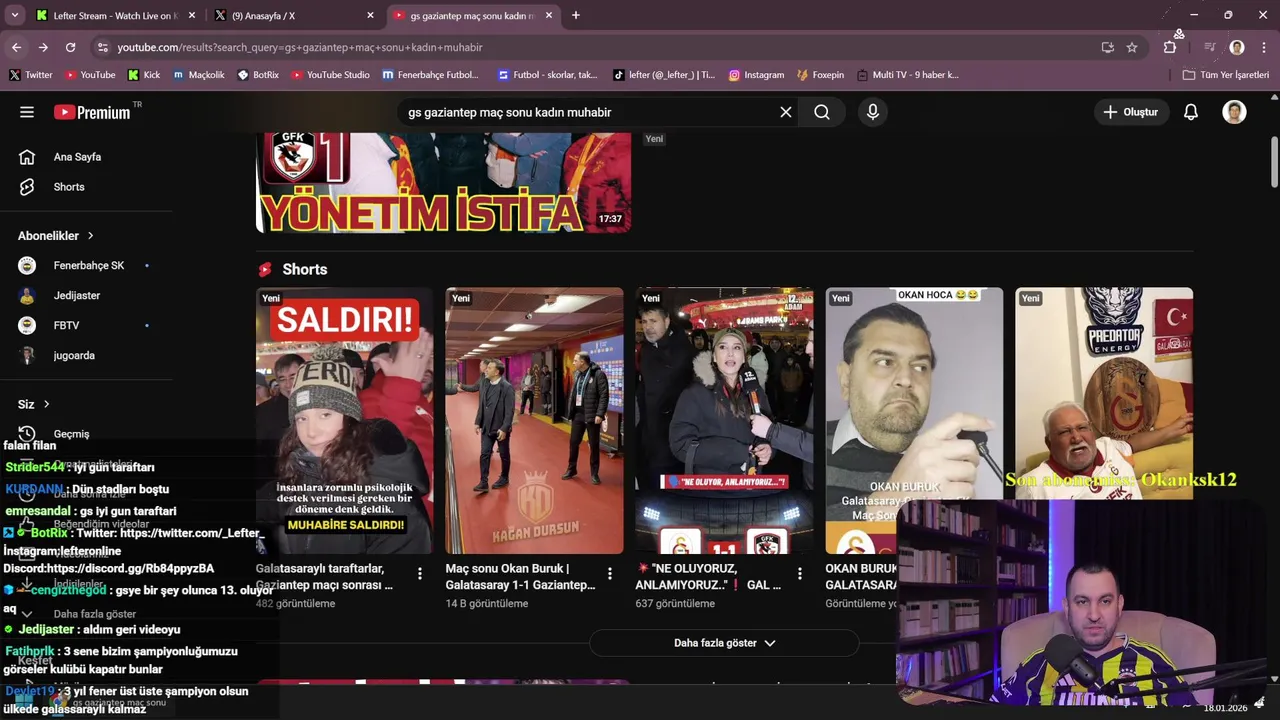The height and width of the screenshot is (720, 1280).
Task: Open the Twitter bookmark
Action: (x=31, y=75)
